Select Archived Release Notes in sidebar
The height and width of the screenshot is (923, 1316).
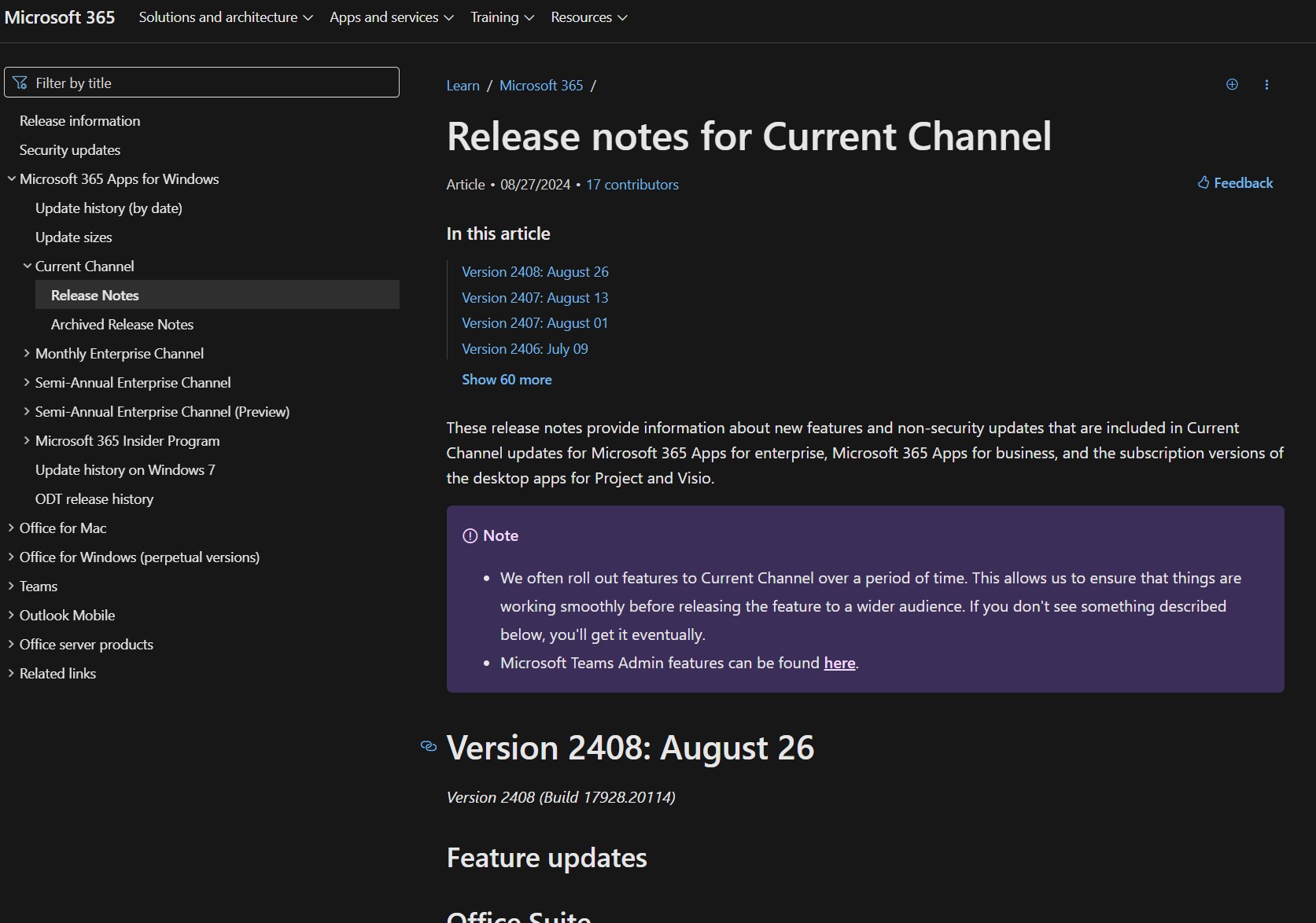[122, 325]
